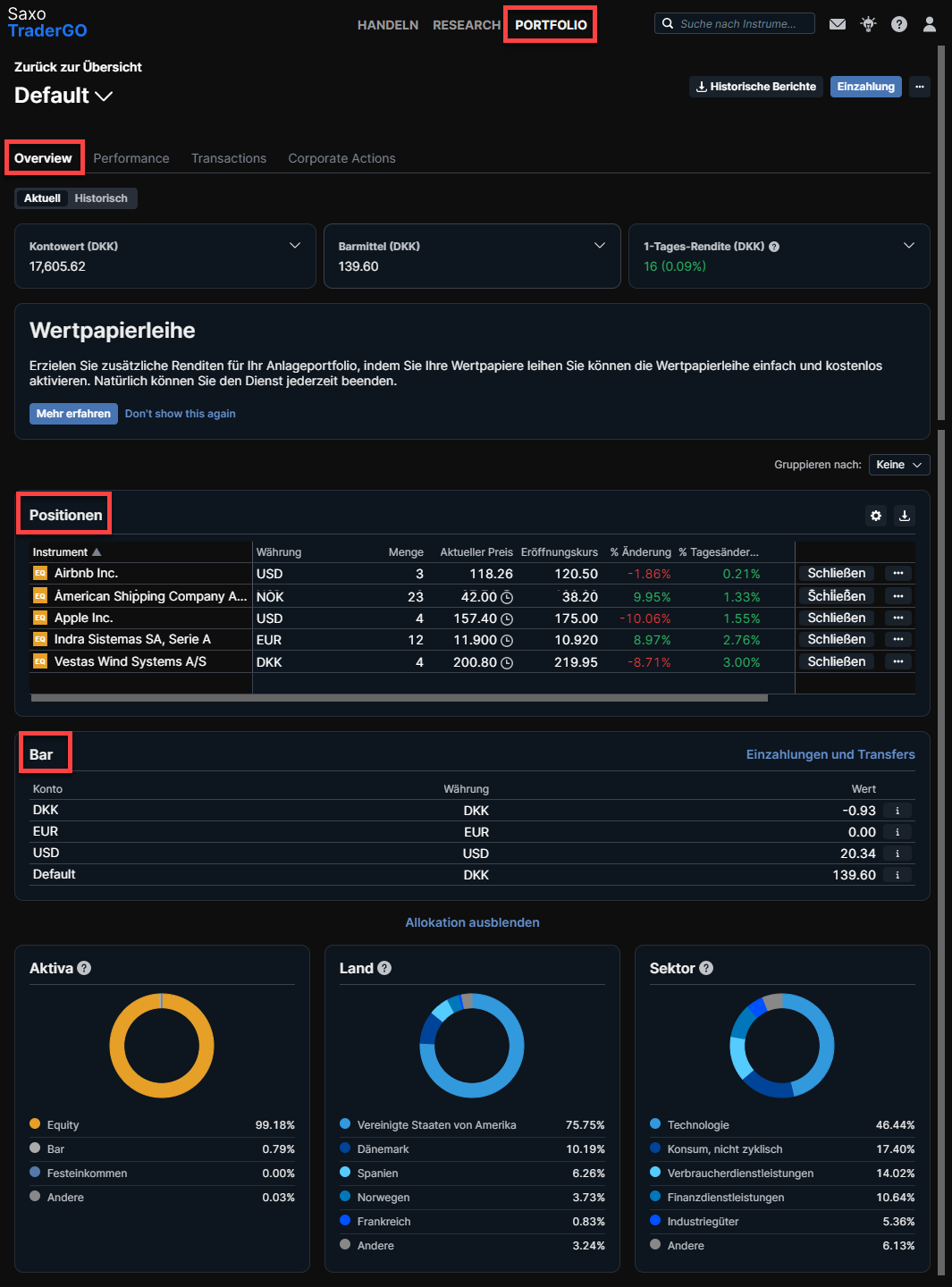Click the Indra Sistemas SA, Serie A instrument

point(132,639)
